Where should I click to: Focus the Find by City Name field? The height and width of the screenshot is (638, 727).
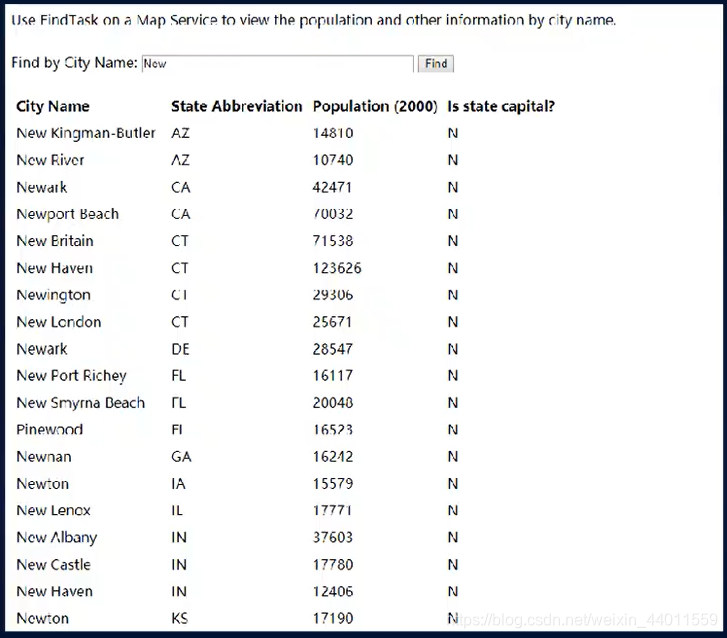(x=277, y=64)
